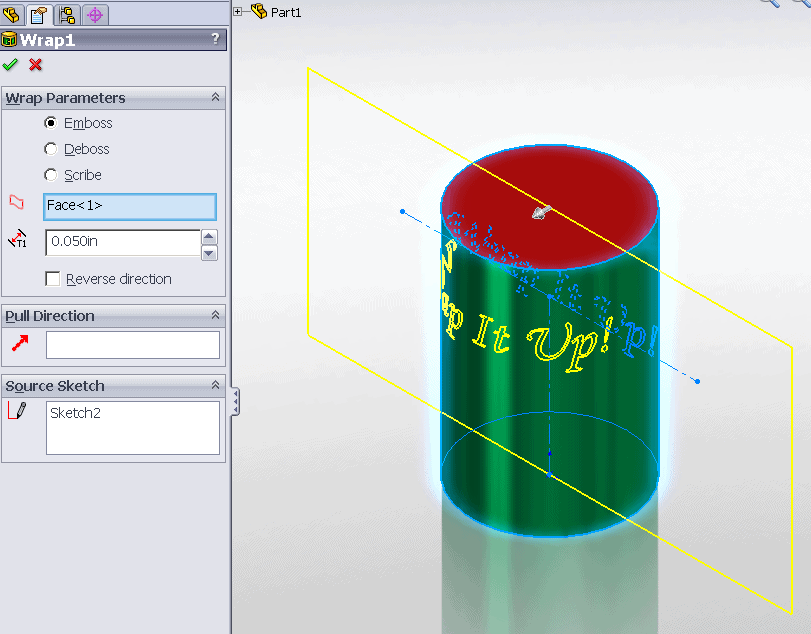Select the Emboss radio option
This screenshot has width=811, height=634.
51,123
